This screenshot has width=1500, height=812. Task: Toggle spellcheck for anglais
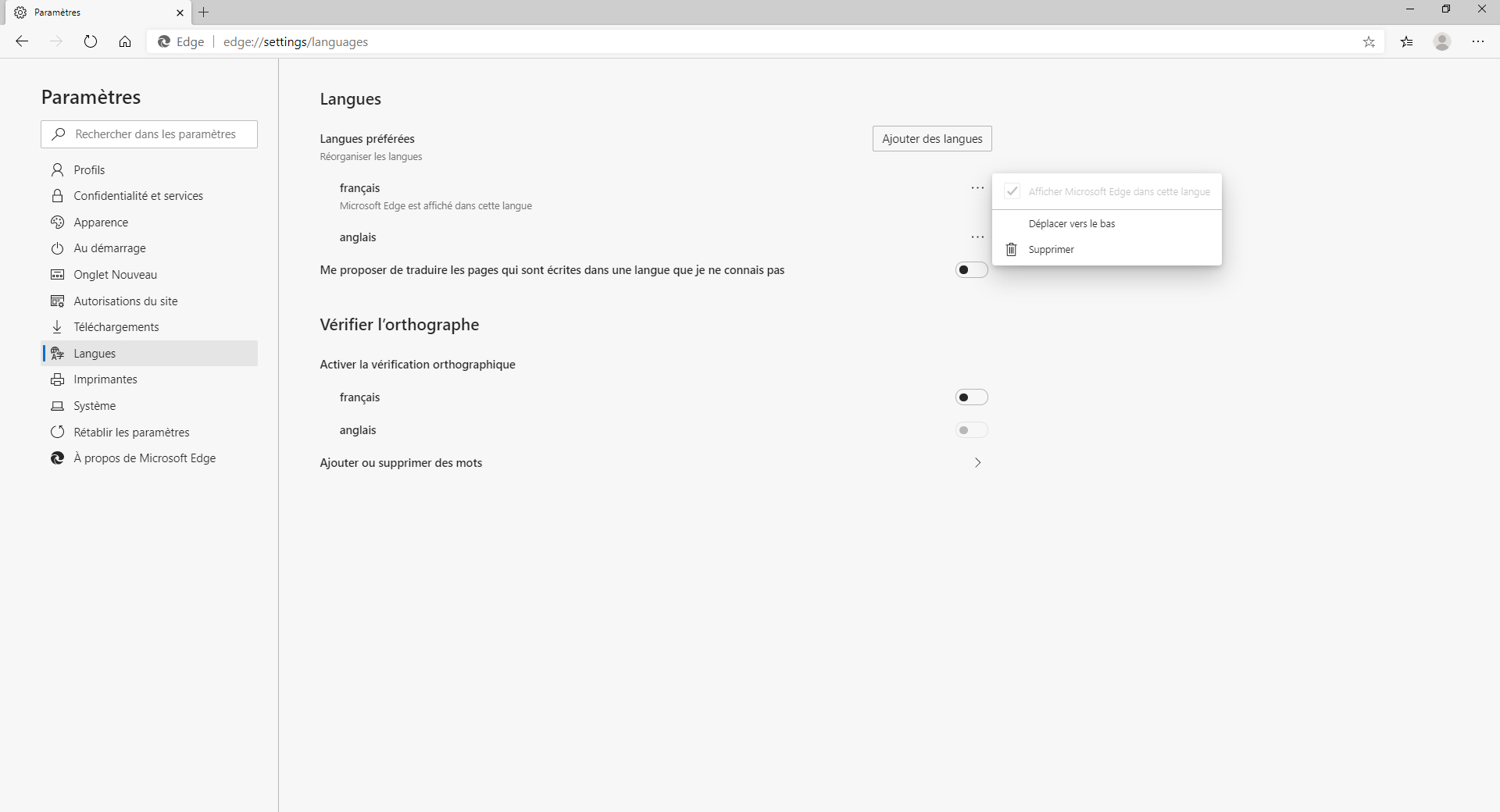point(971,430)
